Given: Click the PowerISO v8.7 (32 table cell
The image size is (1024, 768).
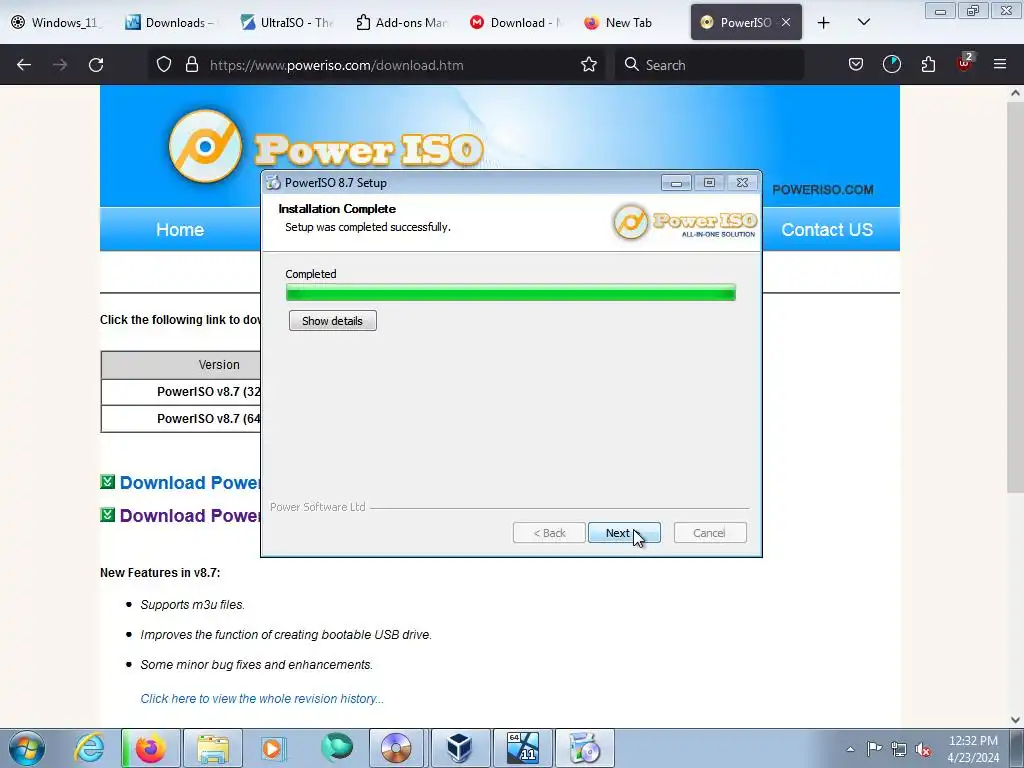Looking at the screenshot, I should tap(181, 392).
